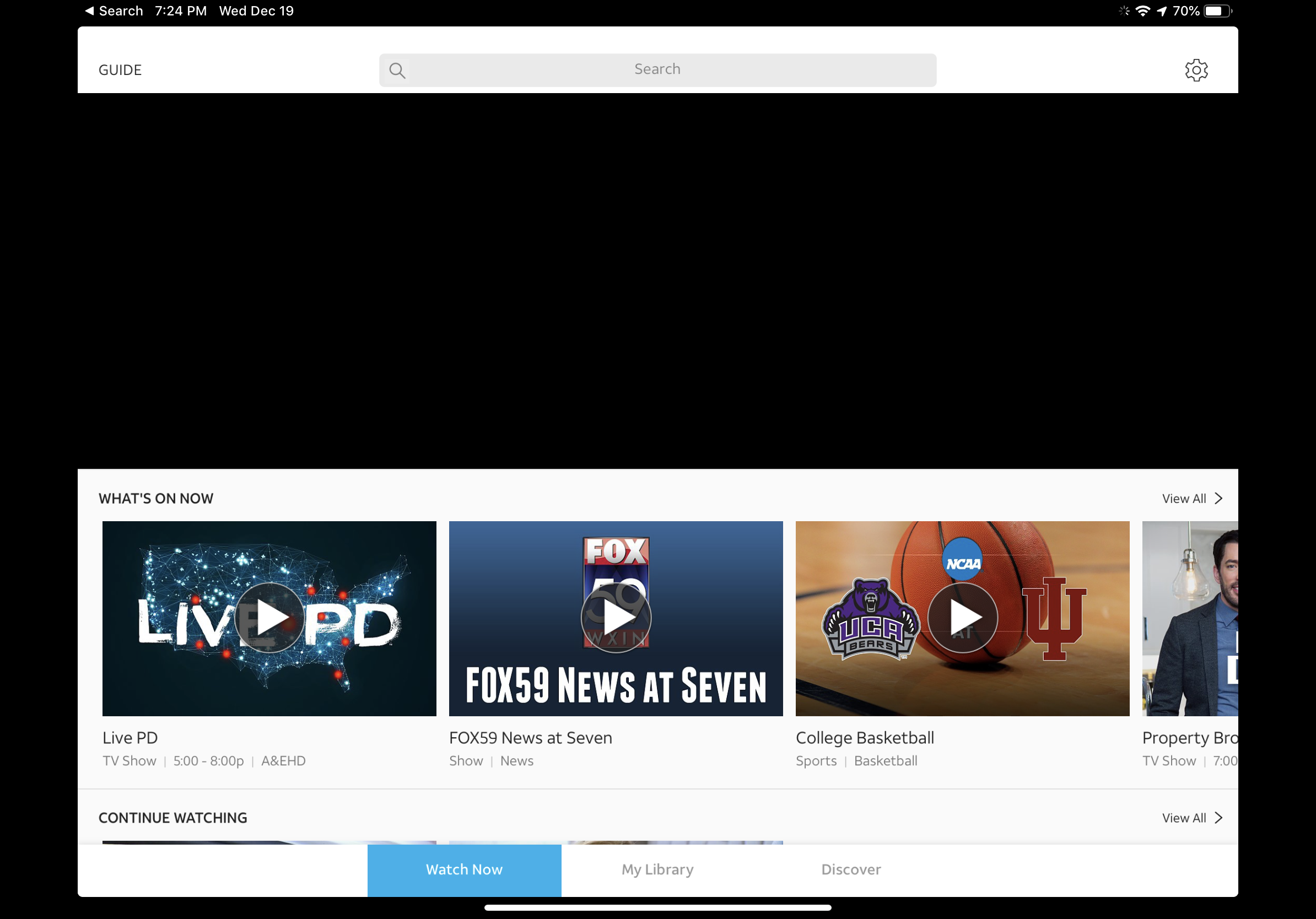Open the GUIDE

point(120,69)
